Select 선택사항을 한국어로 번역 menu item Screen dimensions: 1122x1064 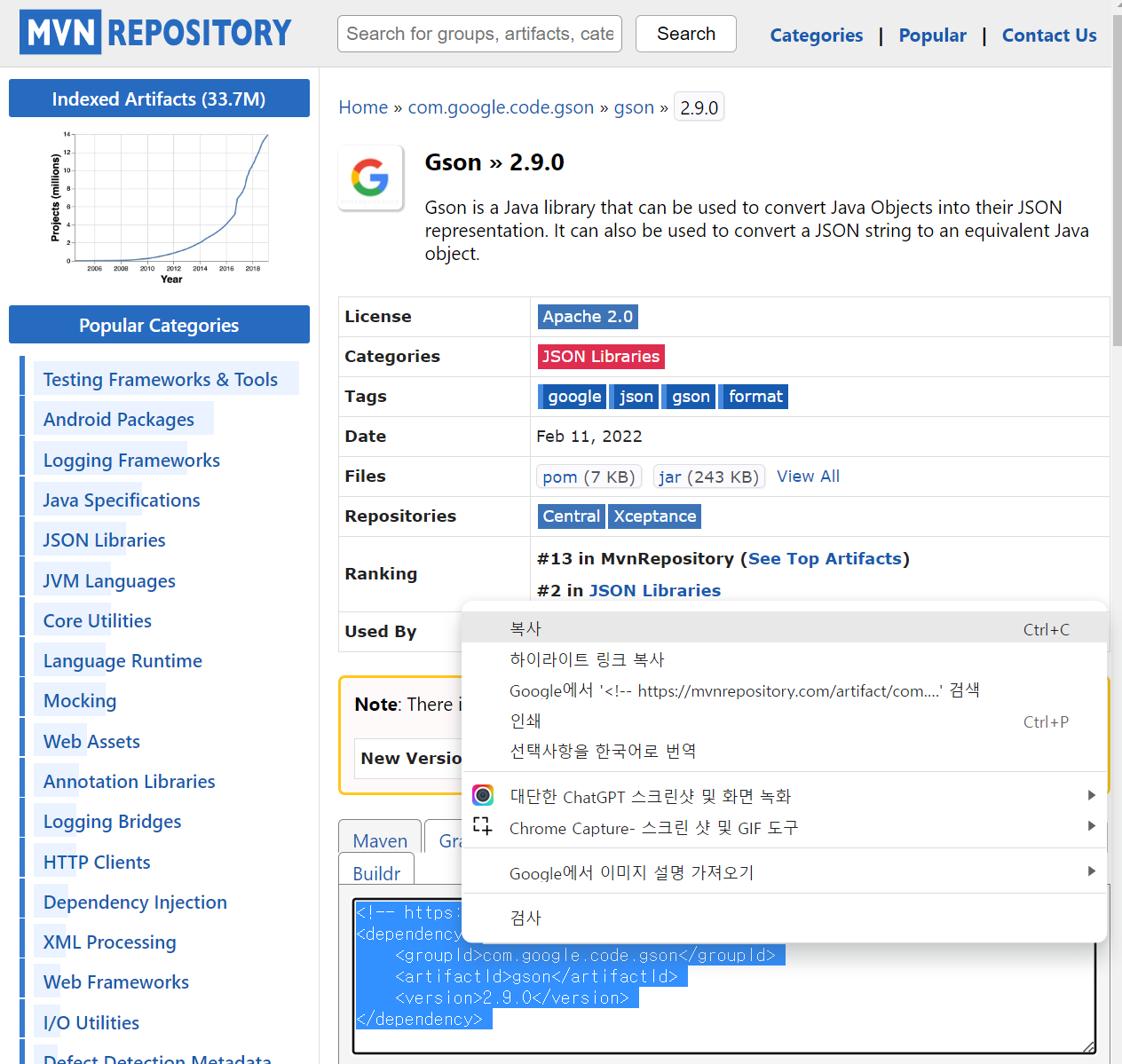[x=785, y=752]
